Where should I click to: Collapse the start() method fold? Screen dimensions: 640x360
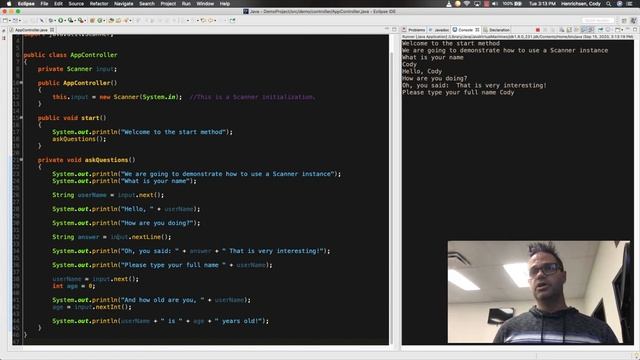click(21, 118)
